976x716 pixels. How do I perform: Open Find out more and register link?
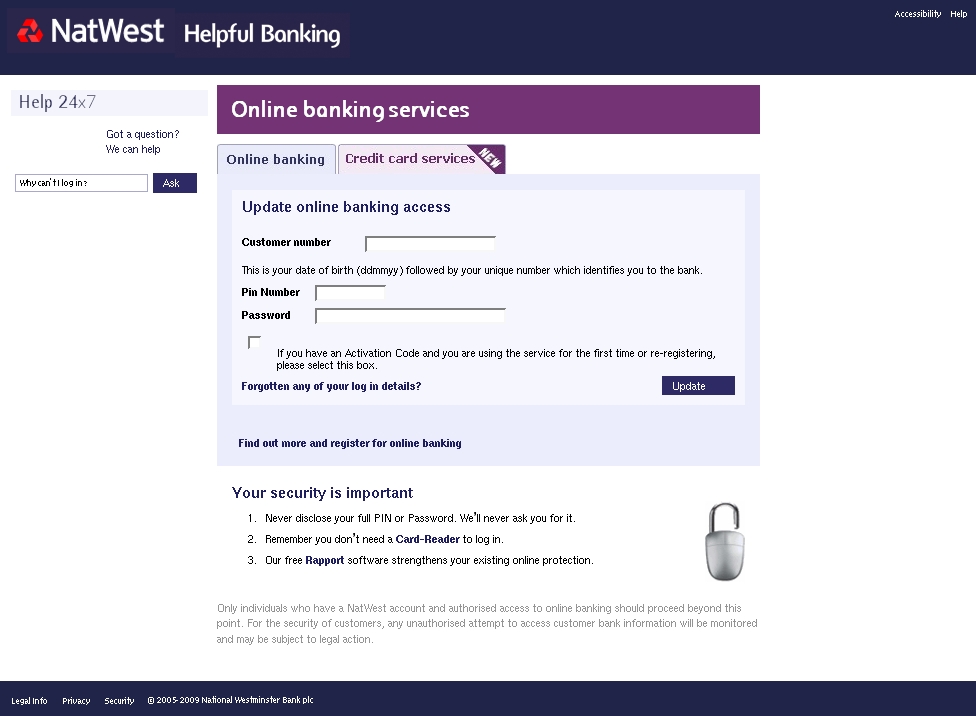pos(350,443)
